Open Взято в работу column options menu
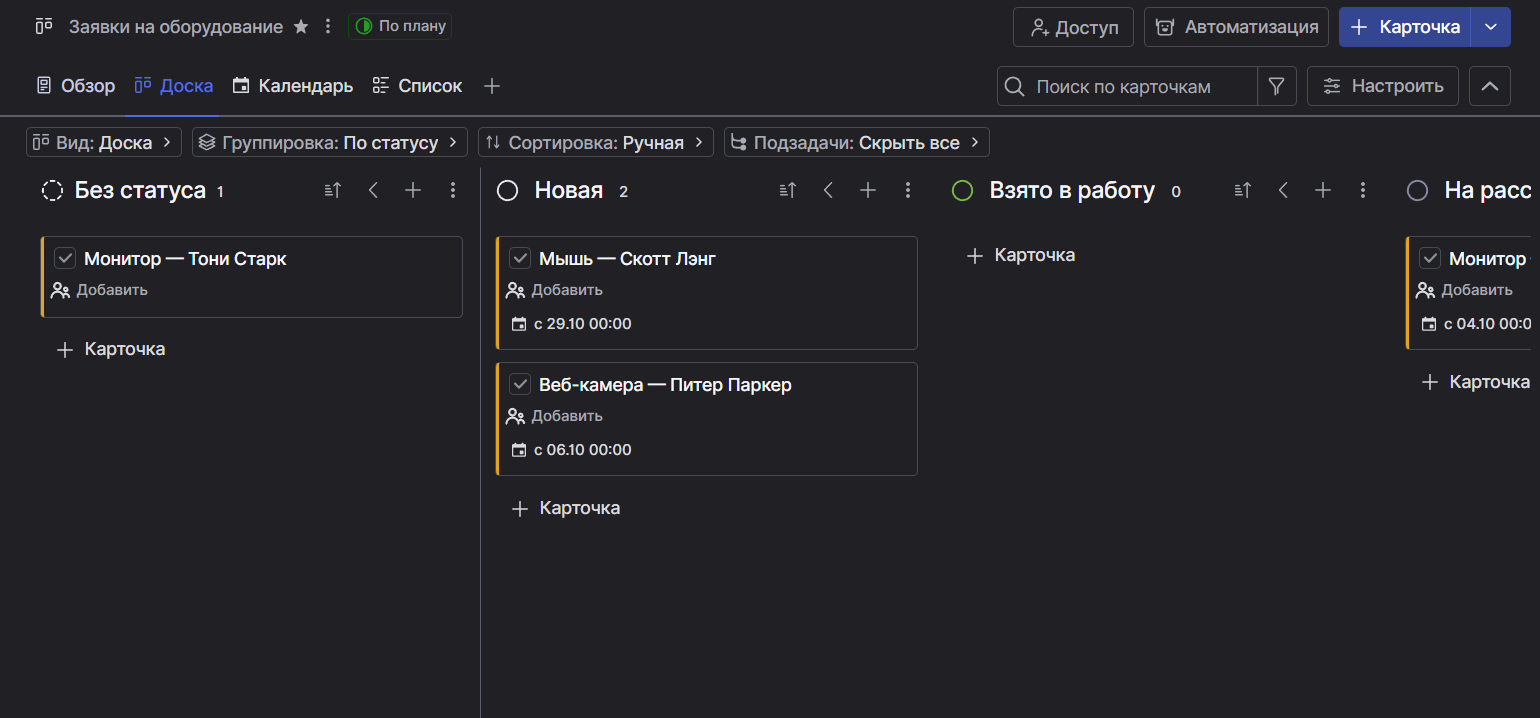Image resolution: width=1540 pixels, height=718 pixels. 1363,190
